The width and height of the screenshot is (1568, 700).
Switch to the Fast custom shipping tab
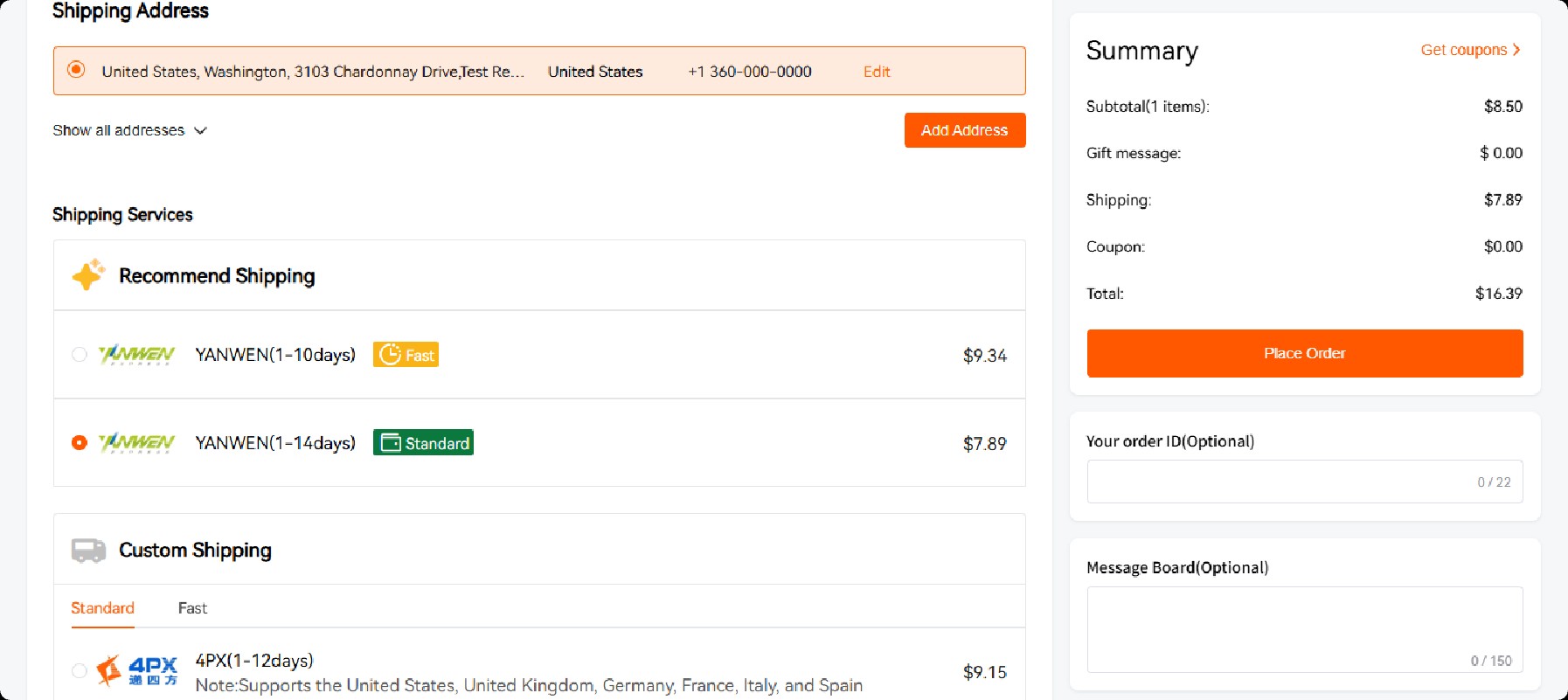pyautogui.click(x=192, y=608)
